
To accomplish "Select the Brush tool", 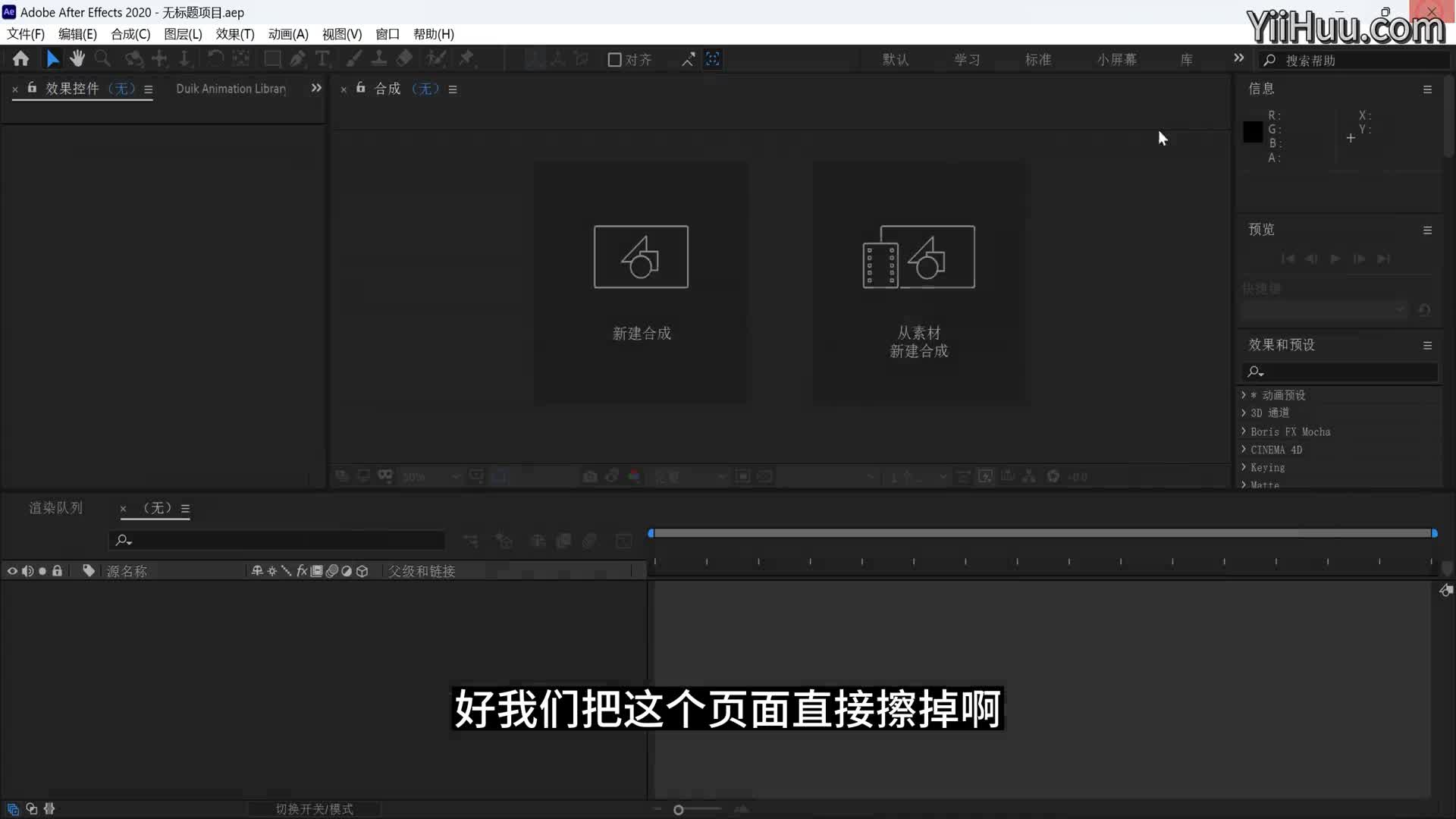I will click(353, 59).
